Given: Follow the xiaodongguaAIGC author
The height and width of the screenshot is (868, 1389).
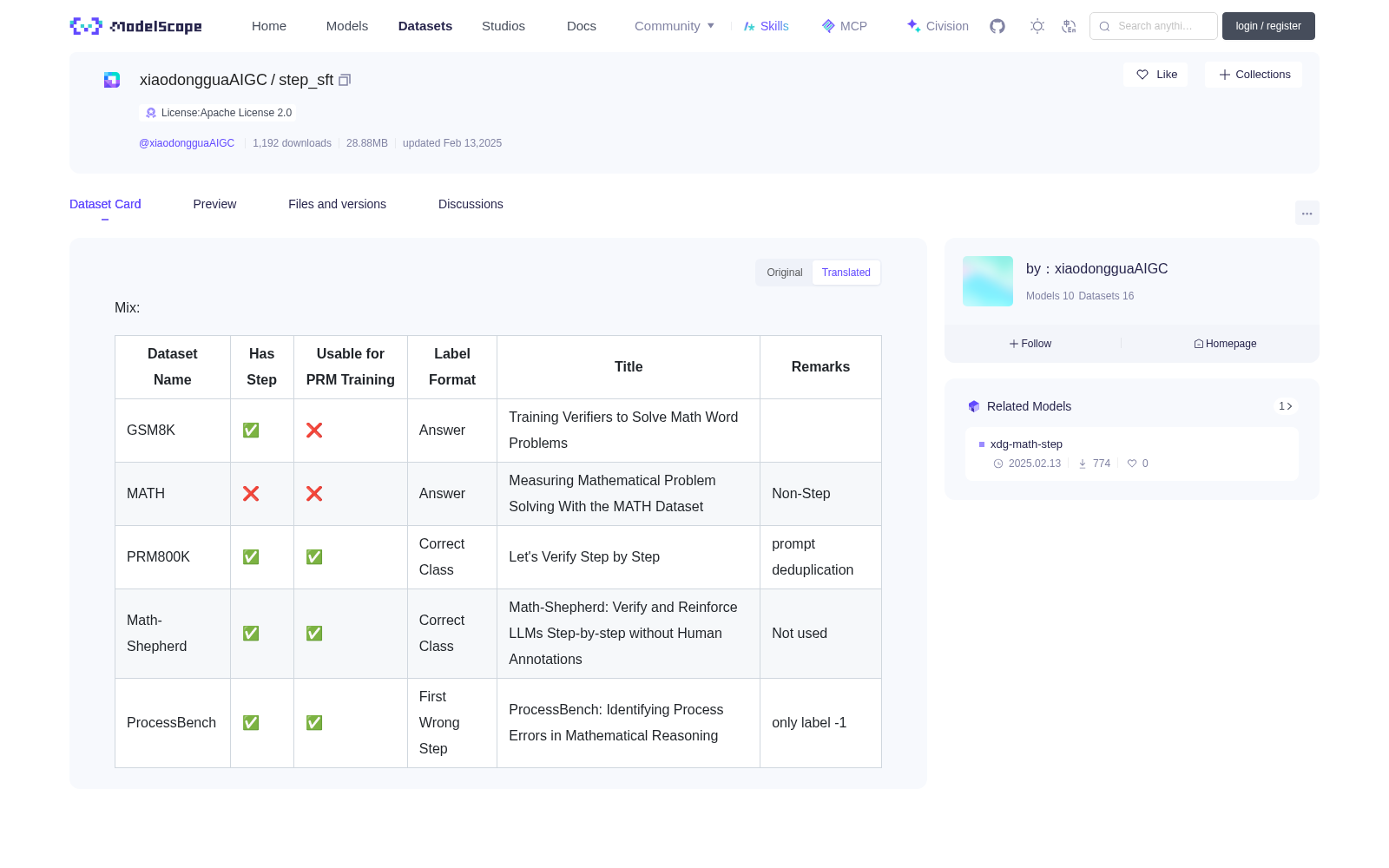Looking at the screenshot, I should [x=1030, y=344].
